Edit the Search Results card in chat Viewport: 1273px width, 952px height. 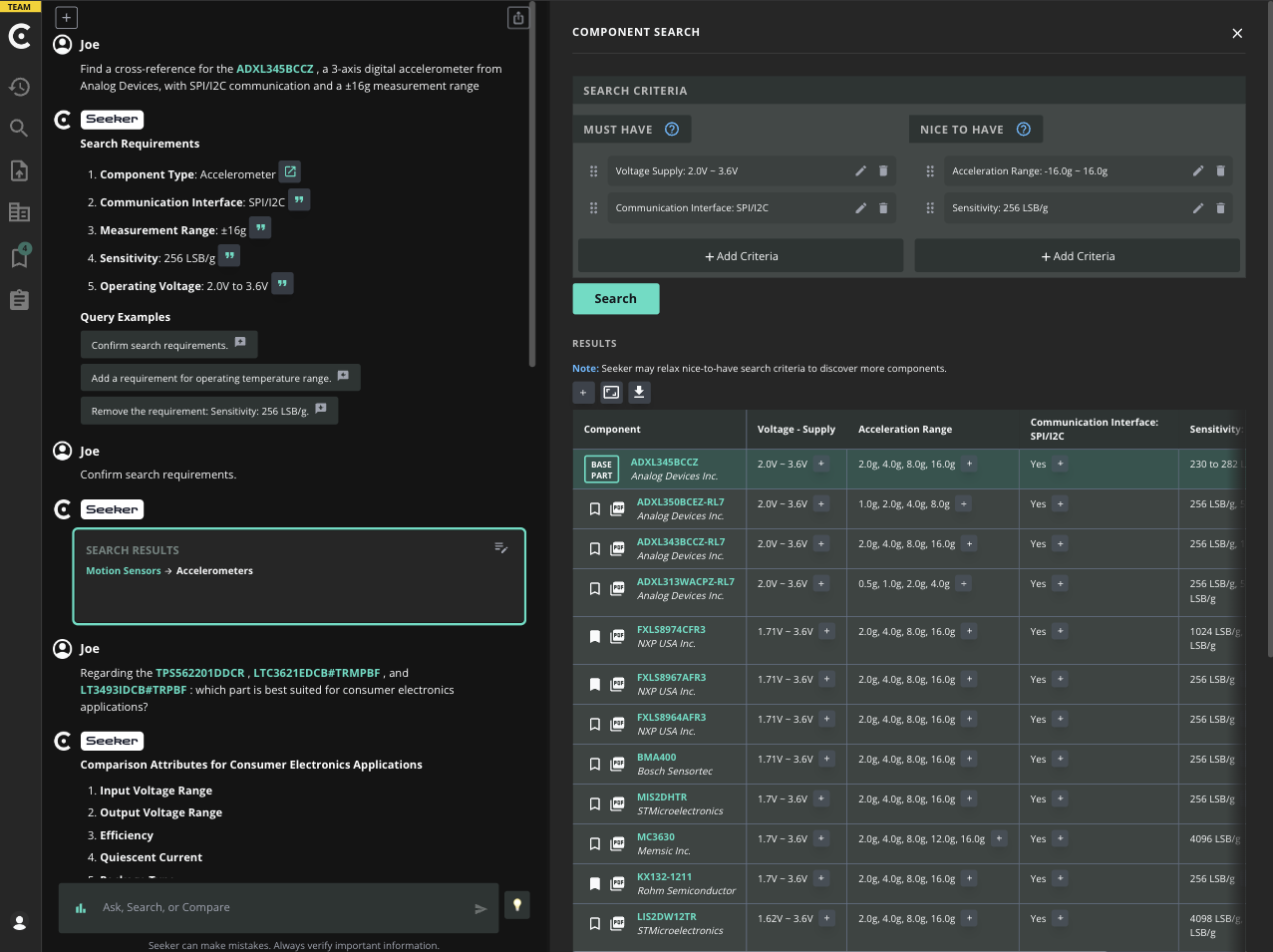pos(501,547)
